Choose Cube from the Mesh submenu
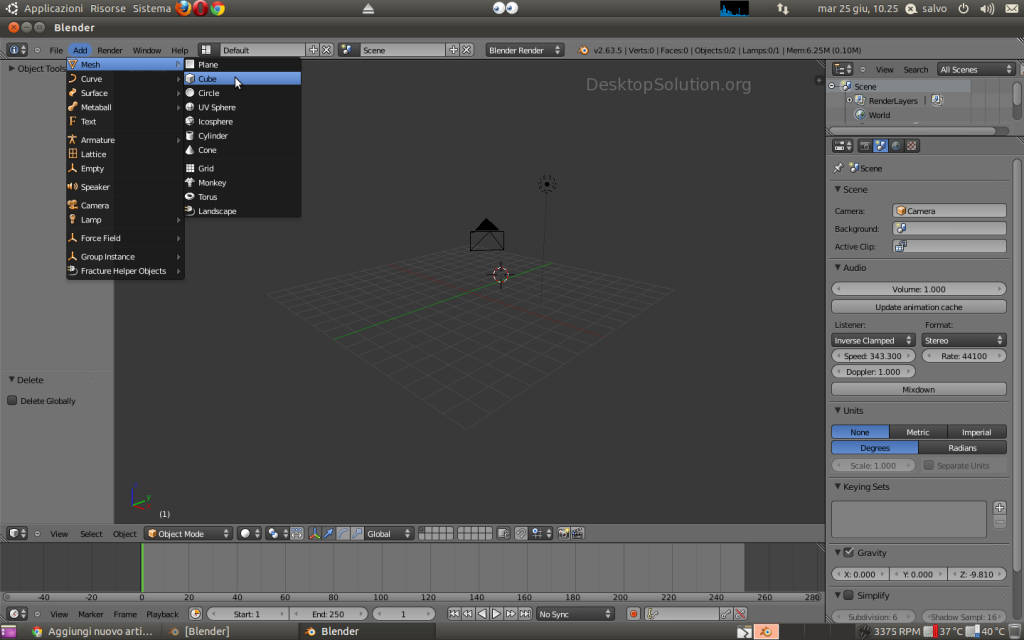Screen dimensions: 1024x640 coord(207,79)
